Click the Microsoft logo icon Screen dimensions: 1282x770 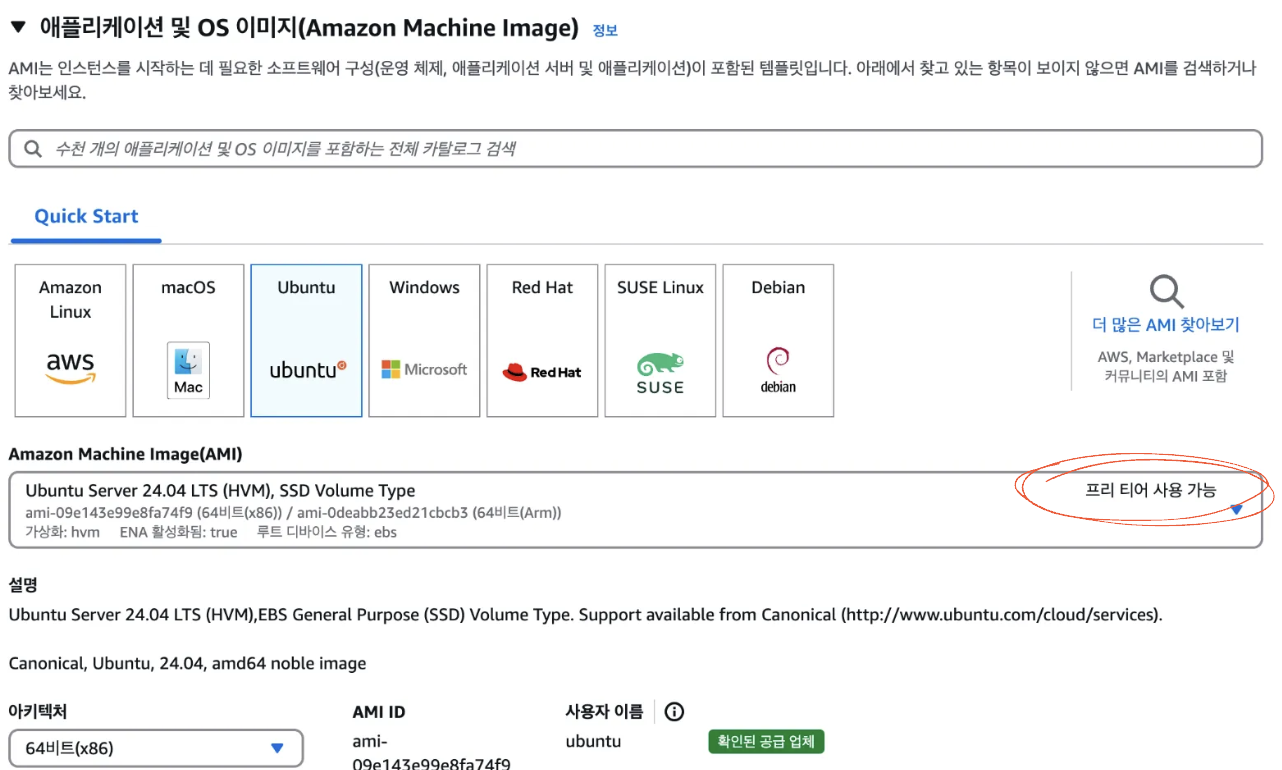click(x=424, y=370)
